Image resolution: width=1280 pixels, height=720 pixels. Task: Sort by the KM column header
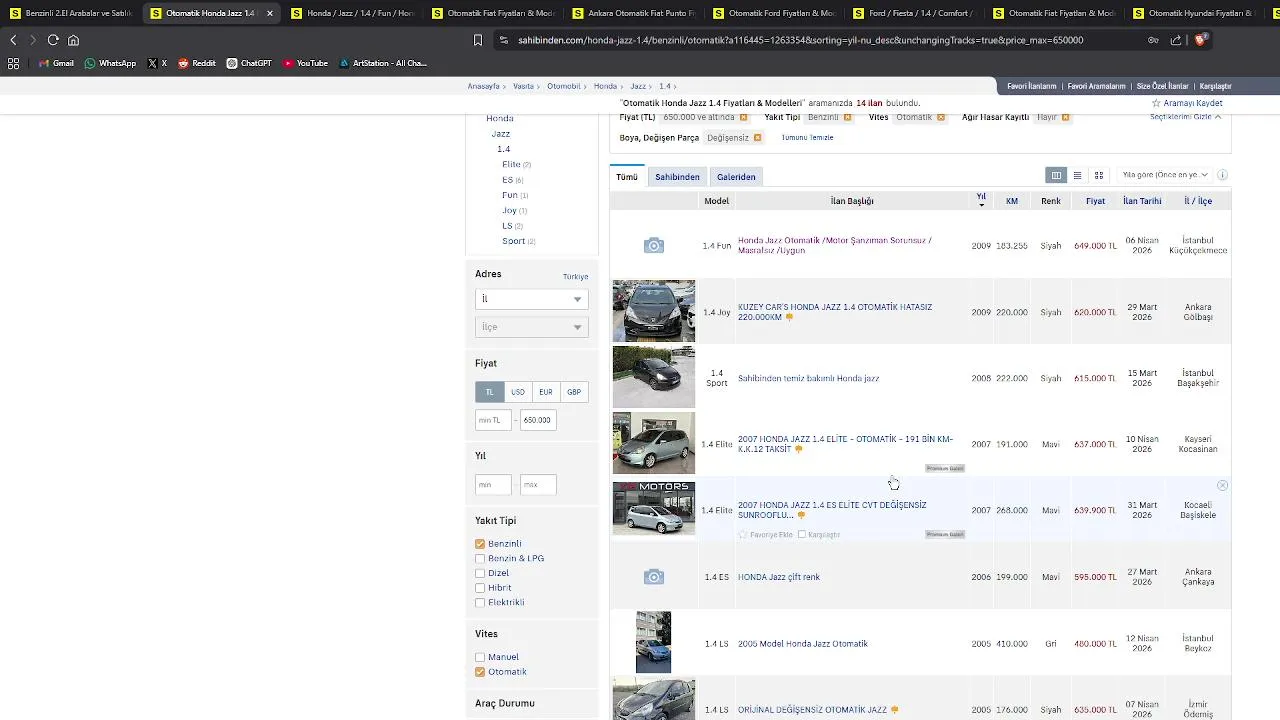(1012, 201)
